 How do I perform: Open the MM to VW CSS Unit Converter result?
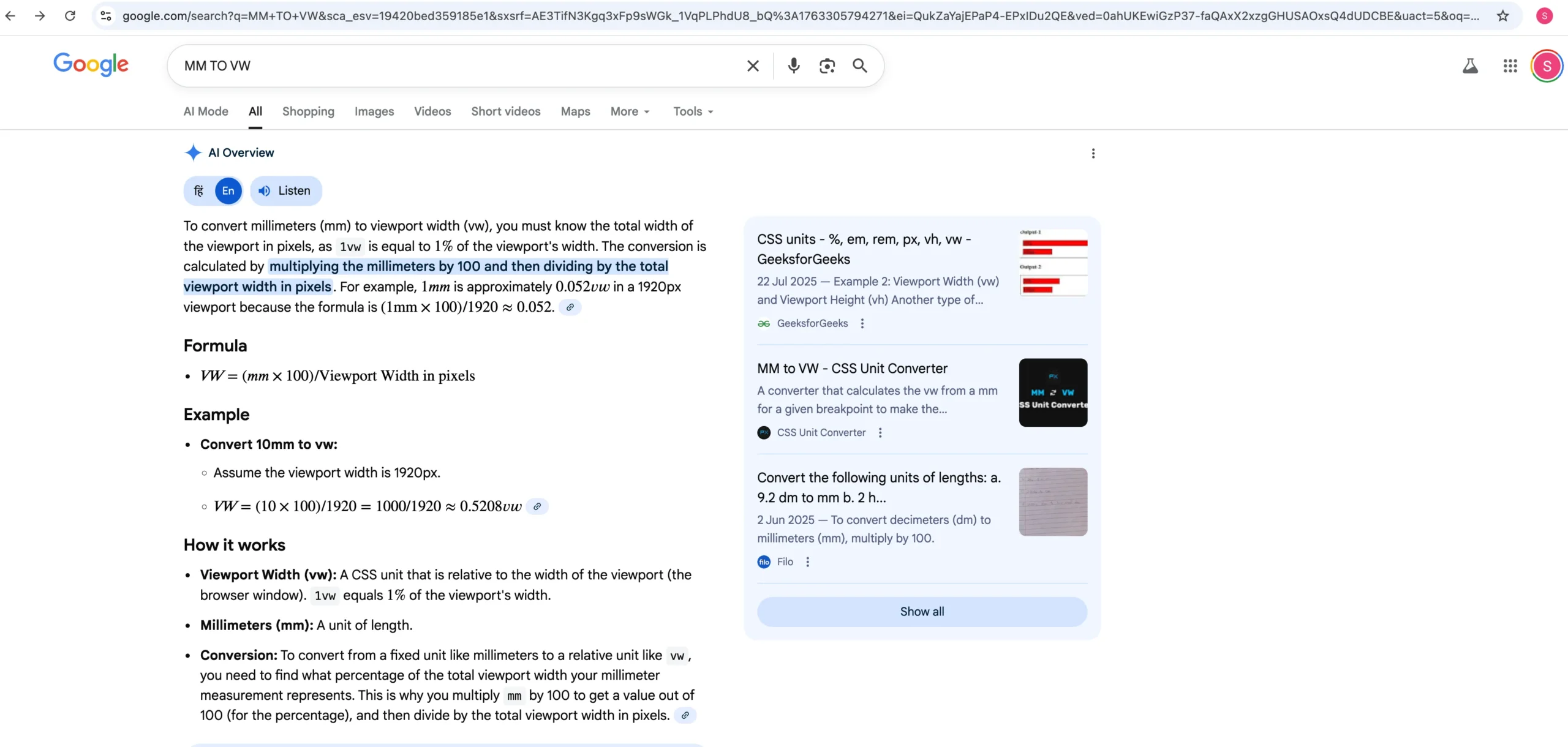[852, 369]
